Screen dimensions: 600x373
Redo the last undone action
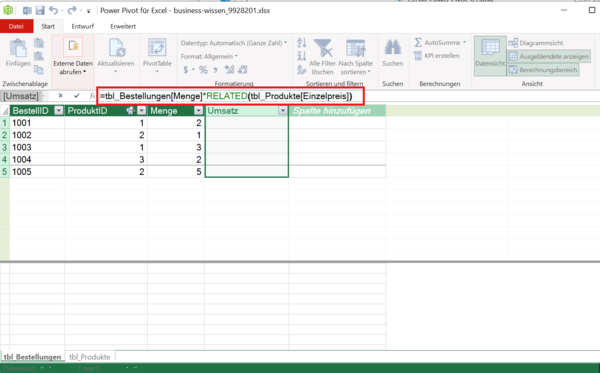72,11
